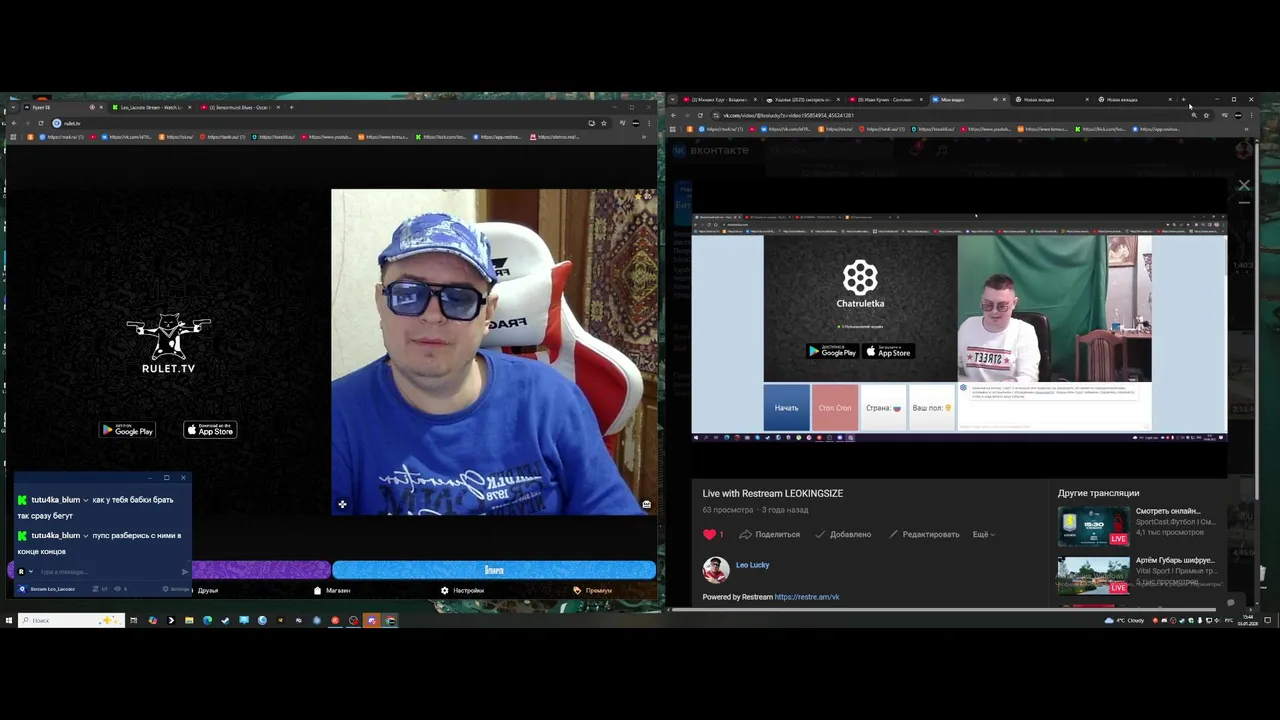Focus the chat message input field
The width and height of the screenshot is (1280, 720).
click(108, 572)
